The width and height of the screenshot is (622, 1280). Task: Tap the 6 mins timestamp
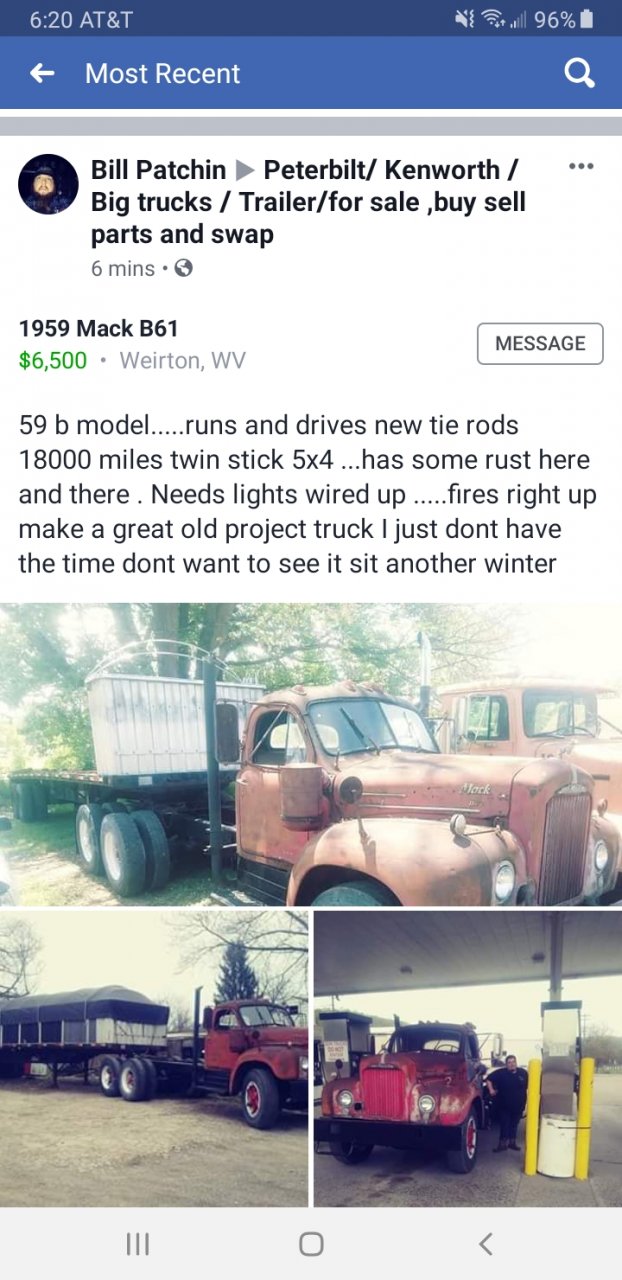tap(123, 268)
